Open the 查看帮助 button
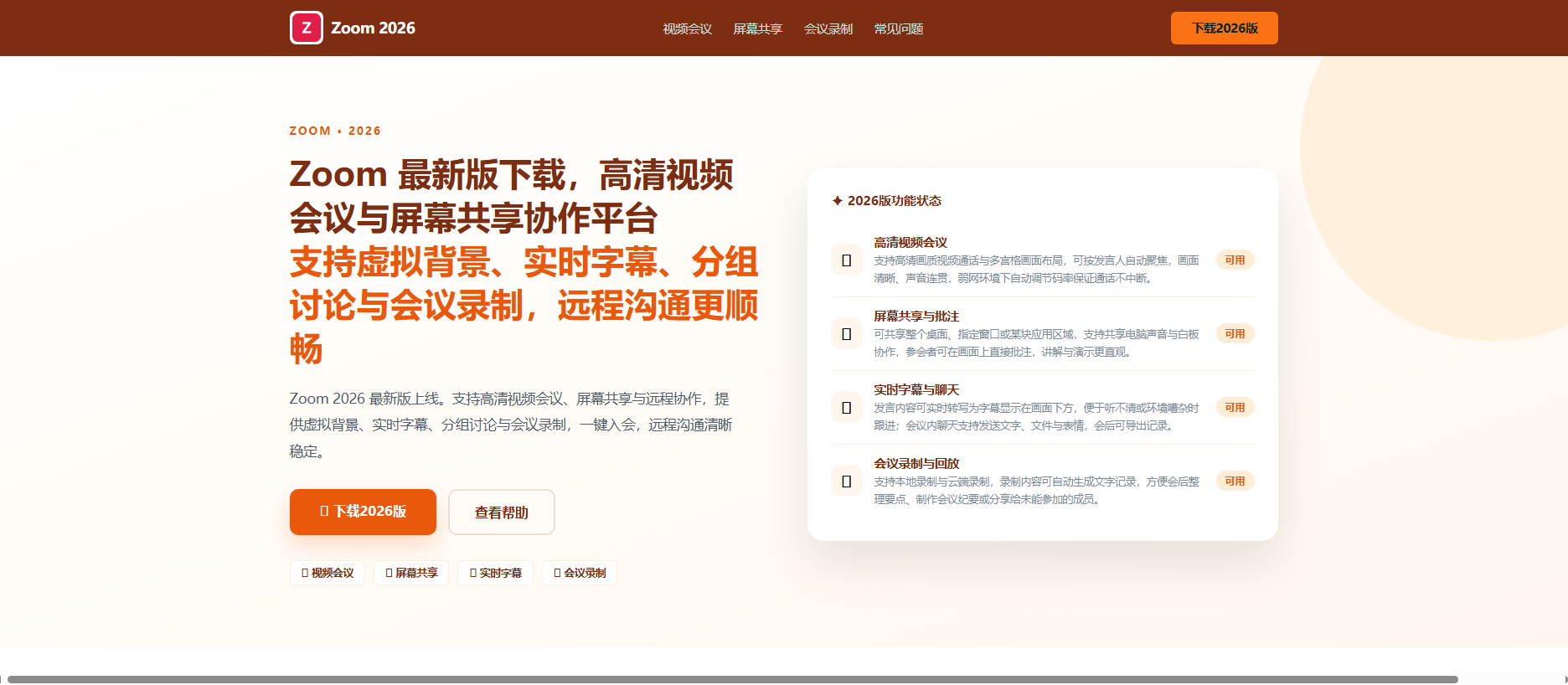Screen dimensions: 1568x685 [502, 512]
